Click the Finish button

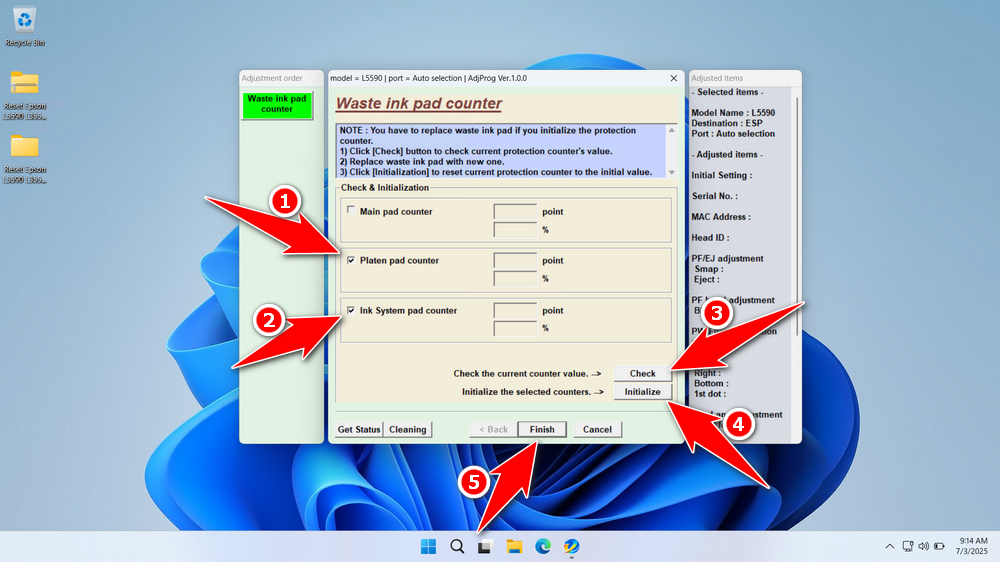[542, 429]
